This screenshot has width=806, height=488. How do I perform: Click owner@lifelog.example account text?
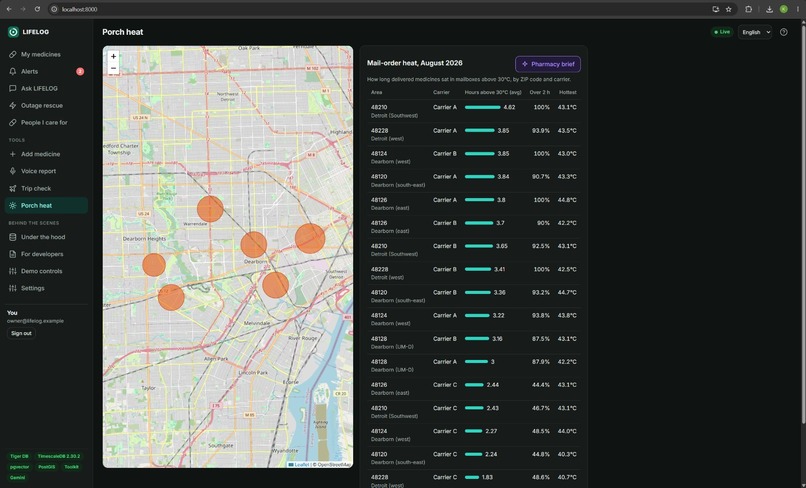[35, 321]
